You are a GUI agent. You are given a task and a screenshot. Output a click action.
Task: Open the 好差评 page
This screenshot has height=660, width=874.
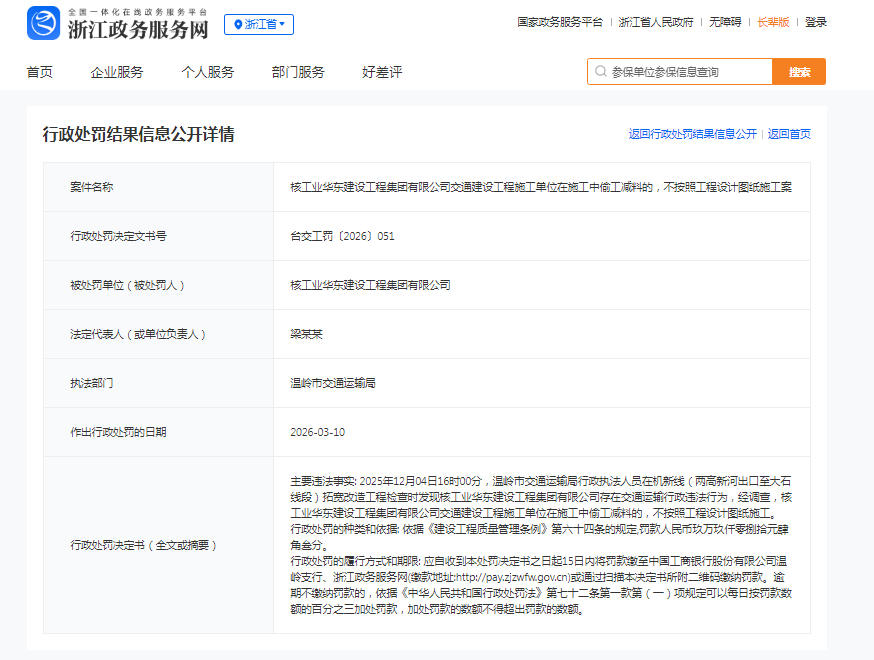[x=382, y=72]
